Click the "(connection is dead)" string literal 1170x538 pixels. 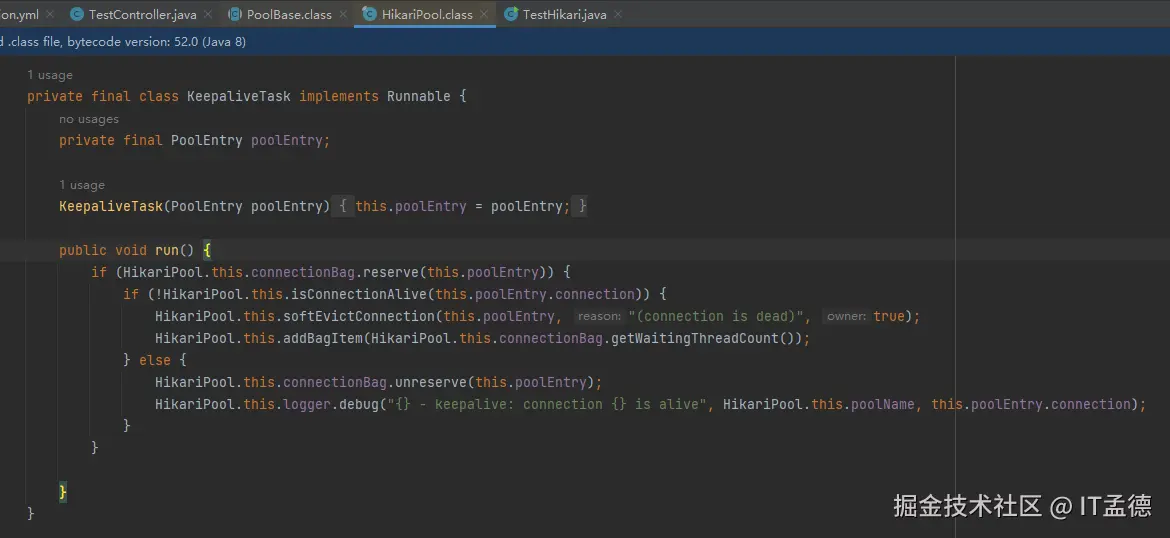tap(716, 316)
